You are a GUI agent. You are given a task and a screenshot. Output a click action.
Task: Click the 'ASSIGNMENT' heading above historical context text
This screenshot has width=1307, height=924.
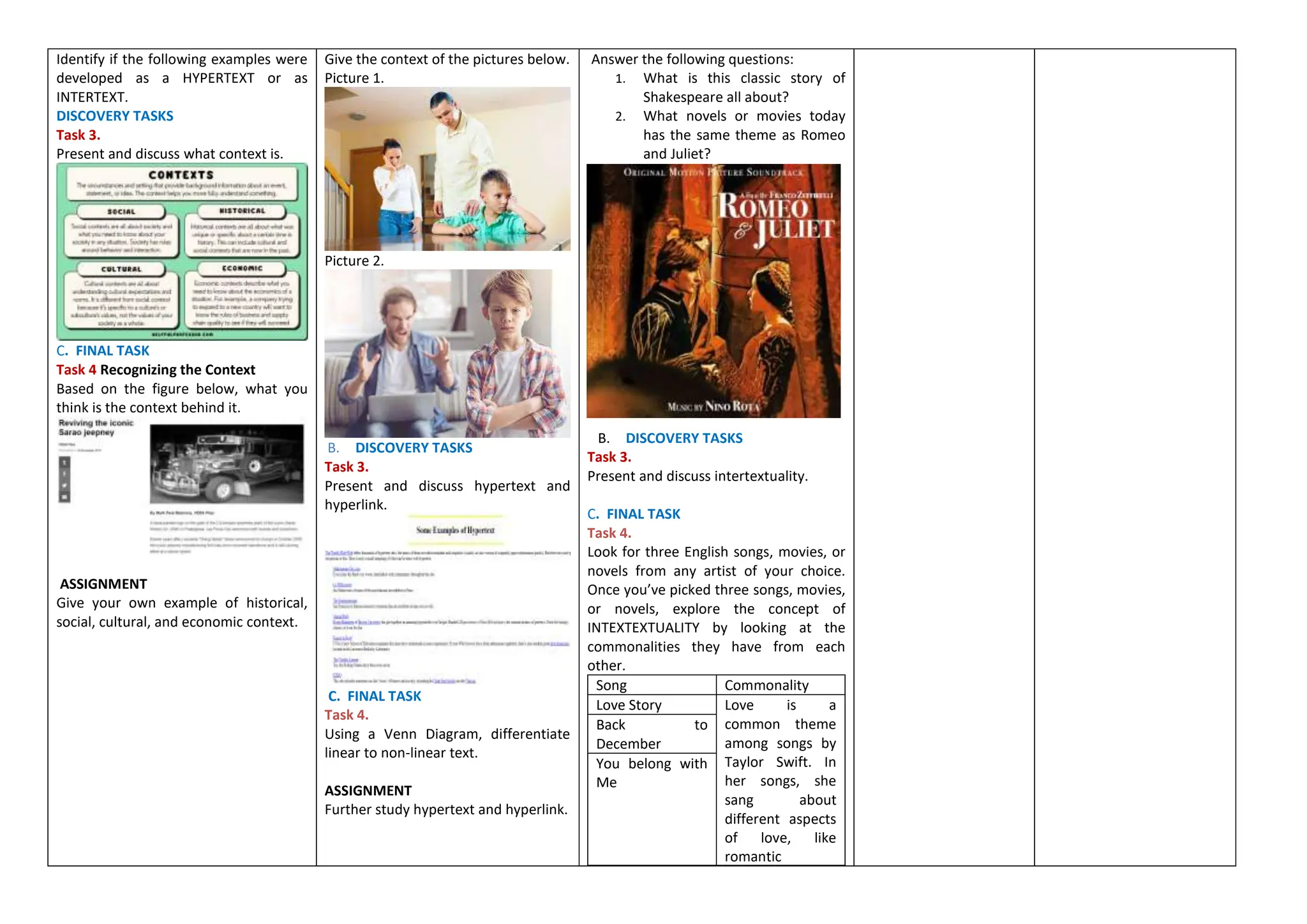(x=103, y=584)
